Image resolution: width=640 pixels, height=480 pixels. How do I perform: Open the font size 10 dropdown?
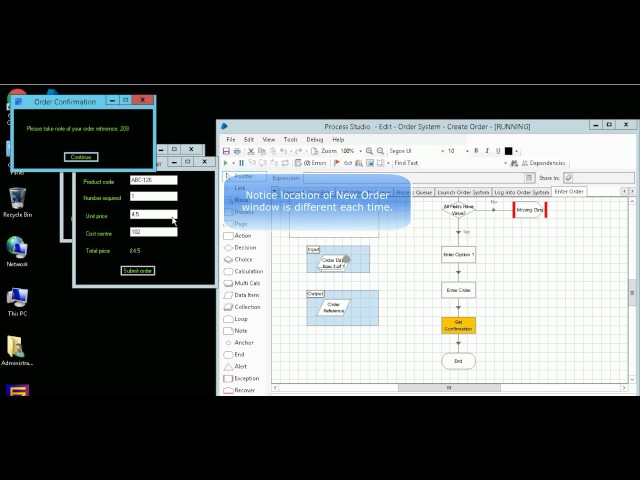[467, 151]
